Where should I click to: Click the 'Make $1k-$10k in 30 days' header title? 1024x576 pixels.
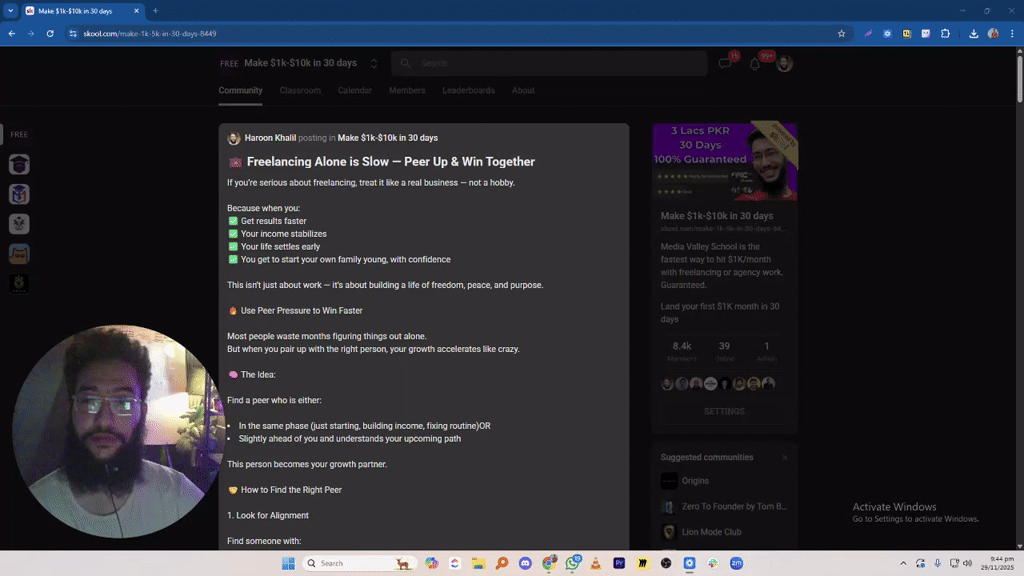tap(300, 63)
